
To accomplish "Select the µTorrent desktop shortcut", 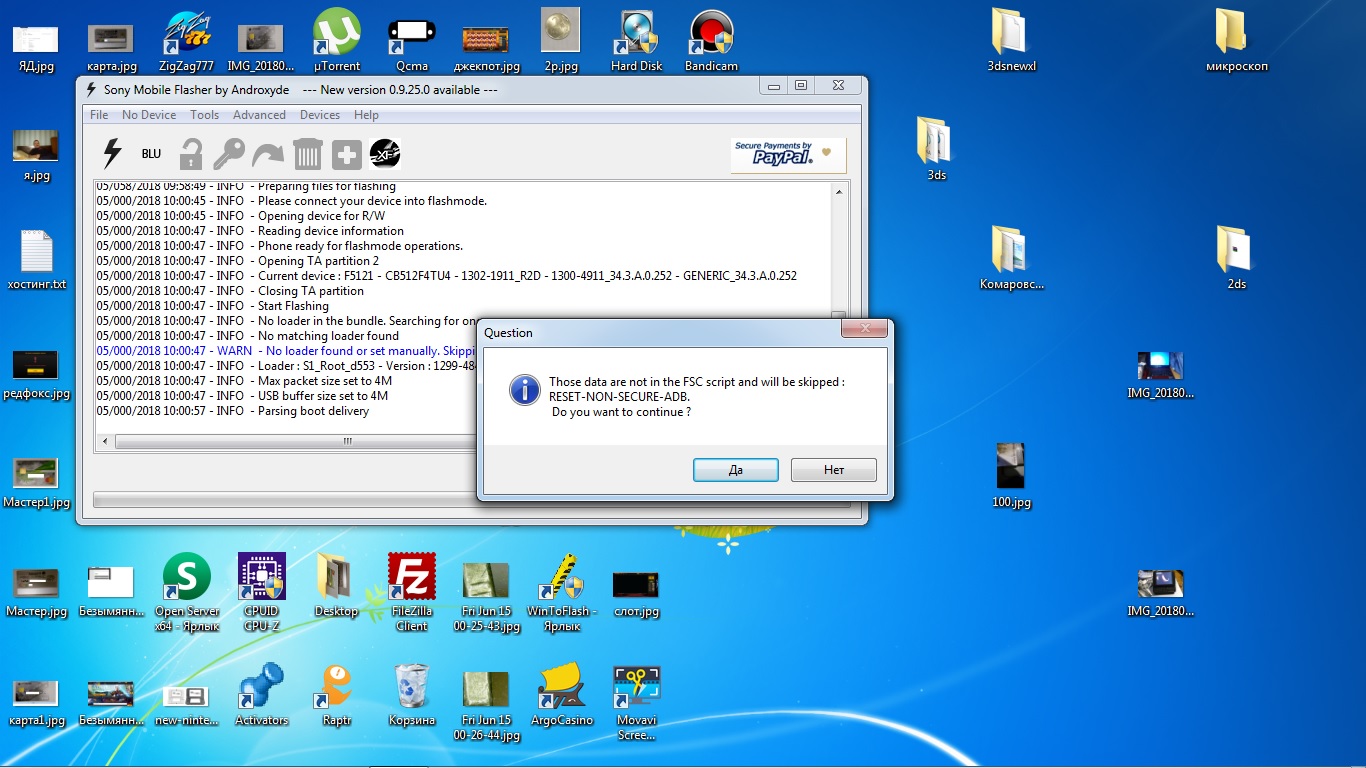I will coord(337,40).
